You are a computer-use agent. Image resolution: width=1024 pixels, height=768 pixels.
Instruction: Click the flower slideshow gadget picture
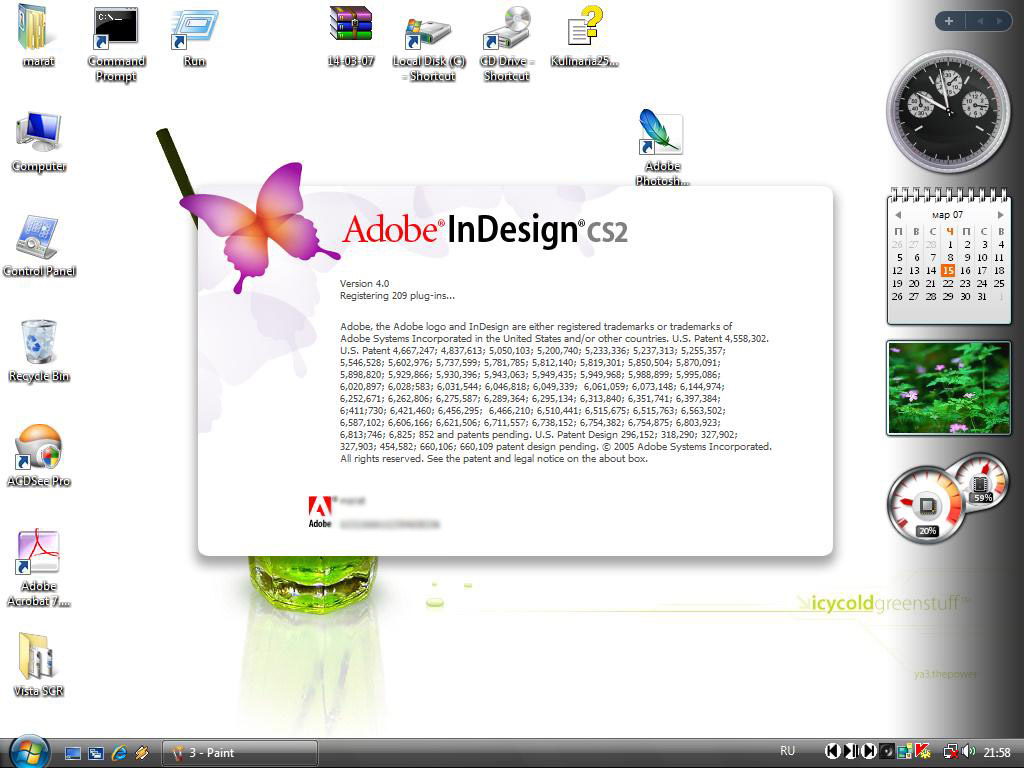[x=948, y=387]
